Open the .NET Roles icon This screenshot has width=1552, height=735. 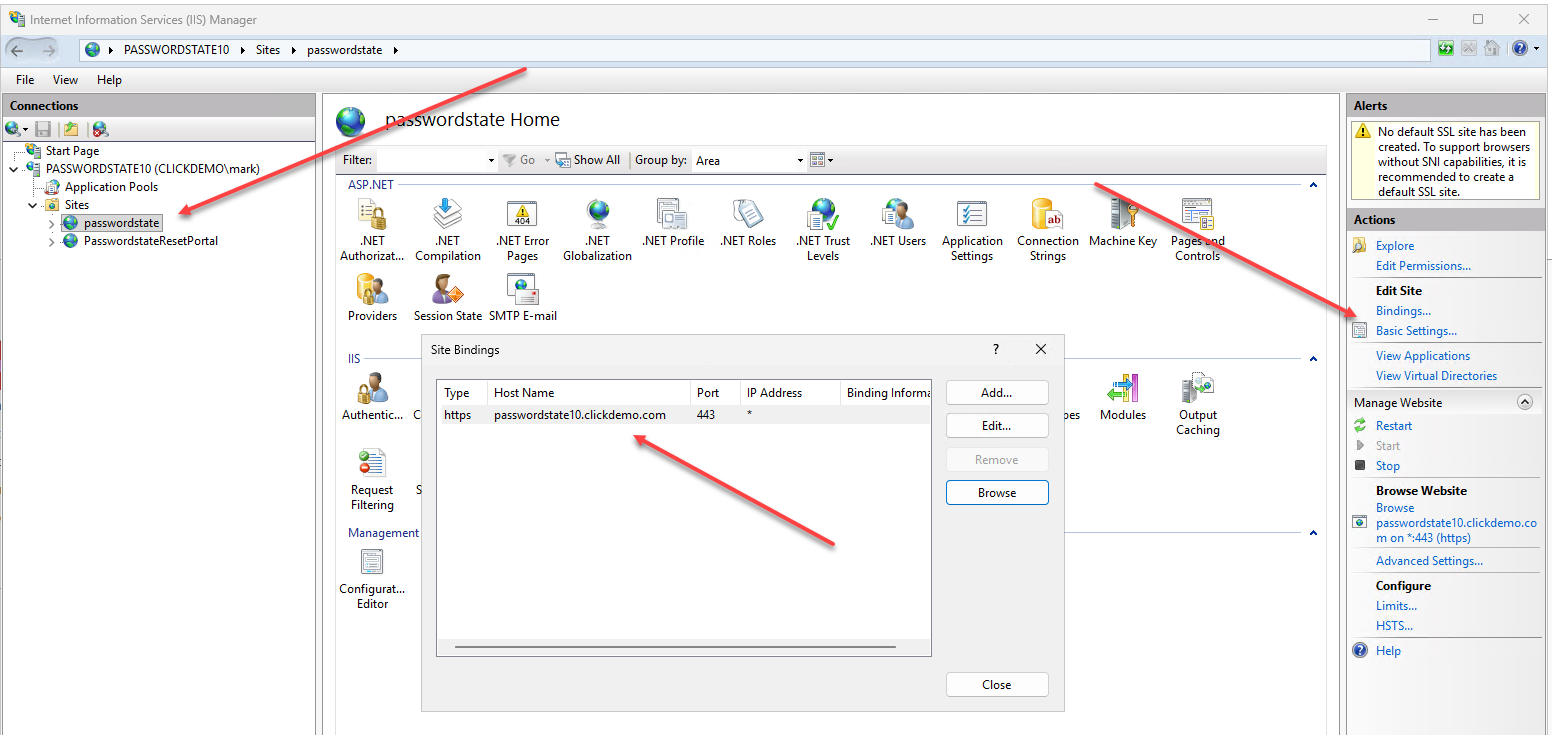click(x=747, y=214)
